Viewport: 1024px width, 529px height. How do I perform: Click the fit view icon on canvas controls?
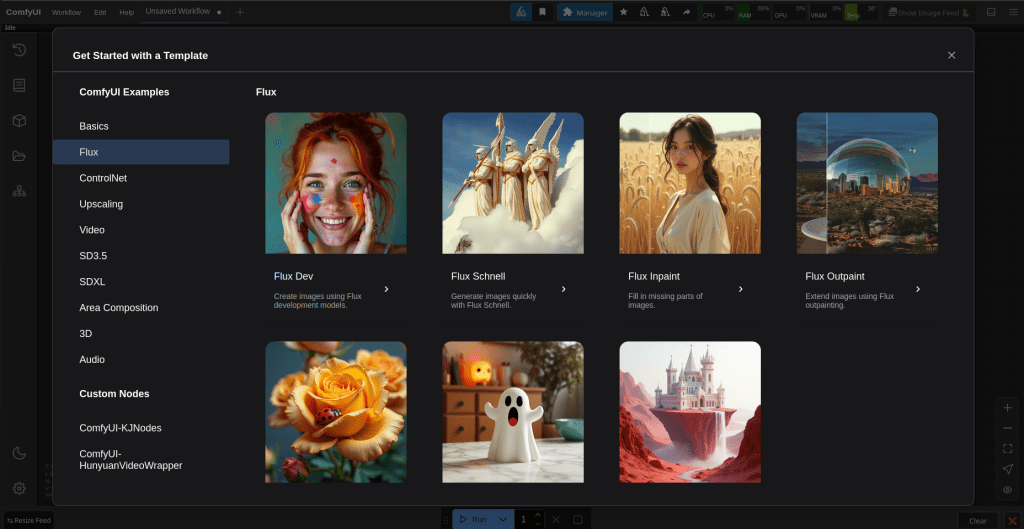[x=1007, y=448]
